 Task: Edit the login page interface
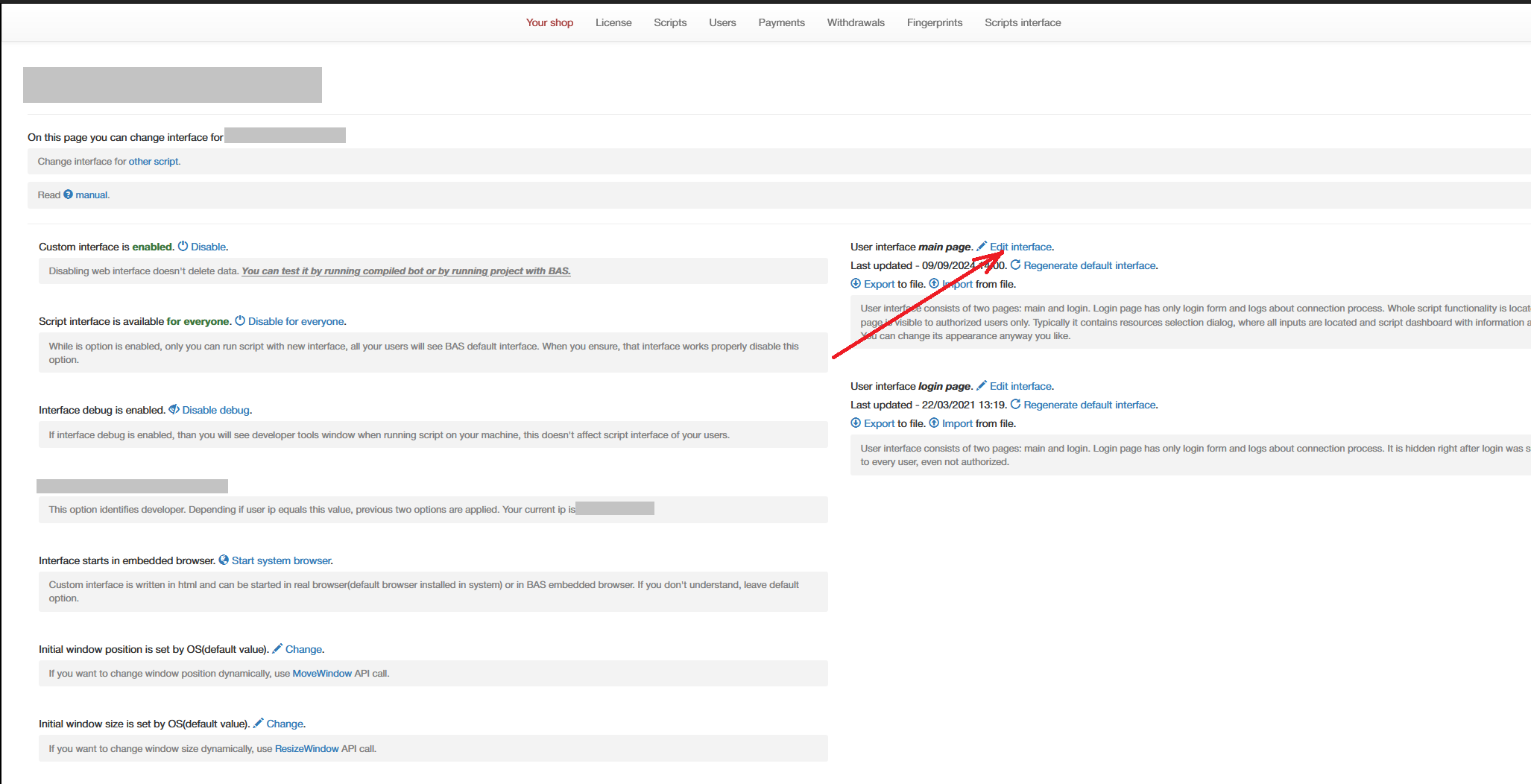pyautogui.click(x=1020, y=386)
